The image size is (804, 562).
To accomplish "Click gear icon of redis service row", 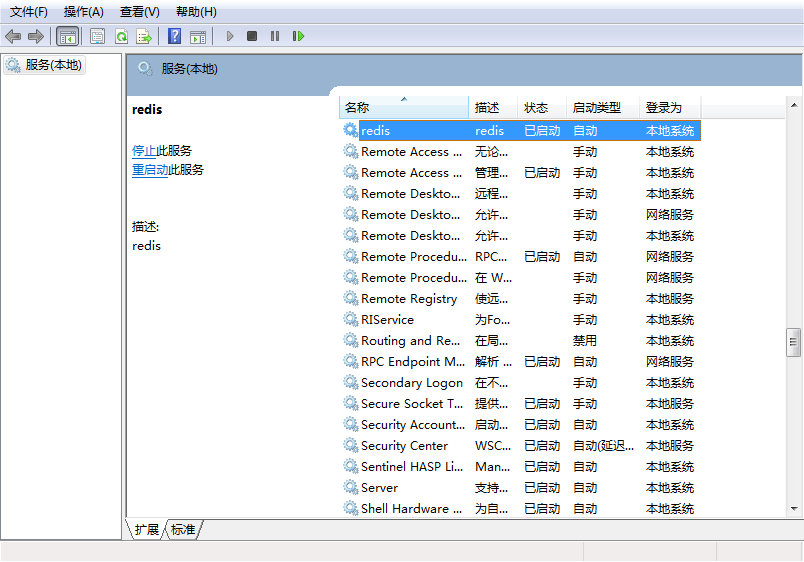I will pyautogui.click(x=350, y=130).
